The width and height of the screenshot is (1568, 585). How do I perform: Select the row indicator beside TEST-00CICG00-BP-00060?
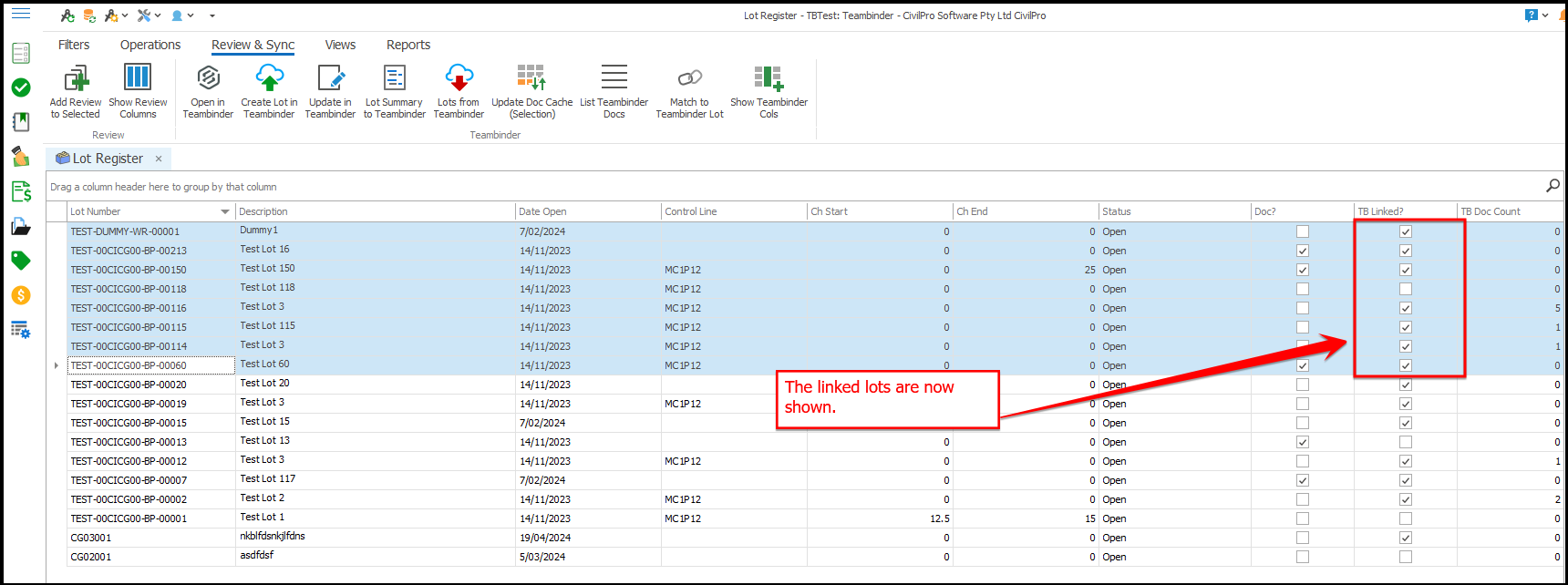coord(57,365)
